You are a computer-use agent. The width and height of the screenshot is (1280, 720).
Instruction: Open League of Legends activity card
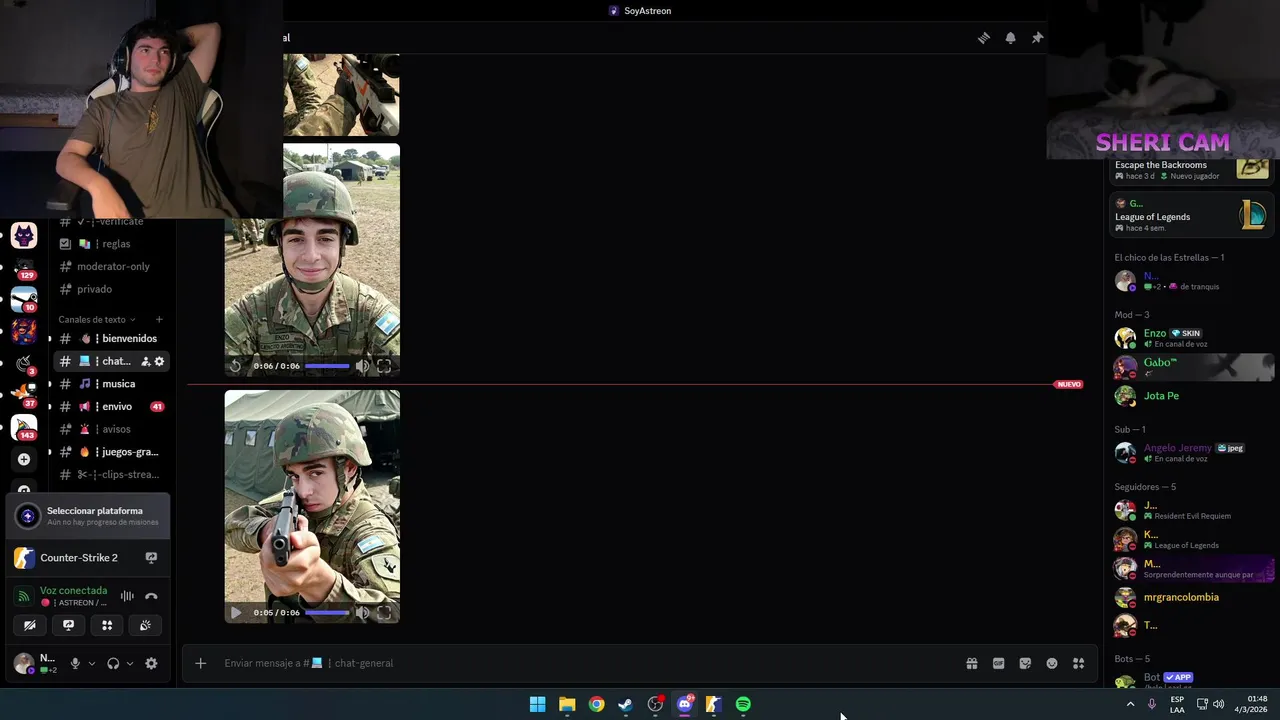coord(1190,215)
